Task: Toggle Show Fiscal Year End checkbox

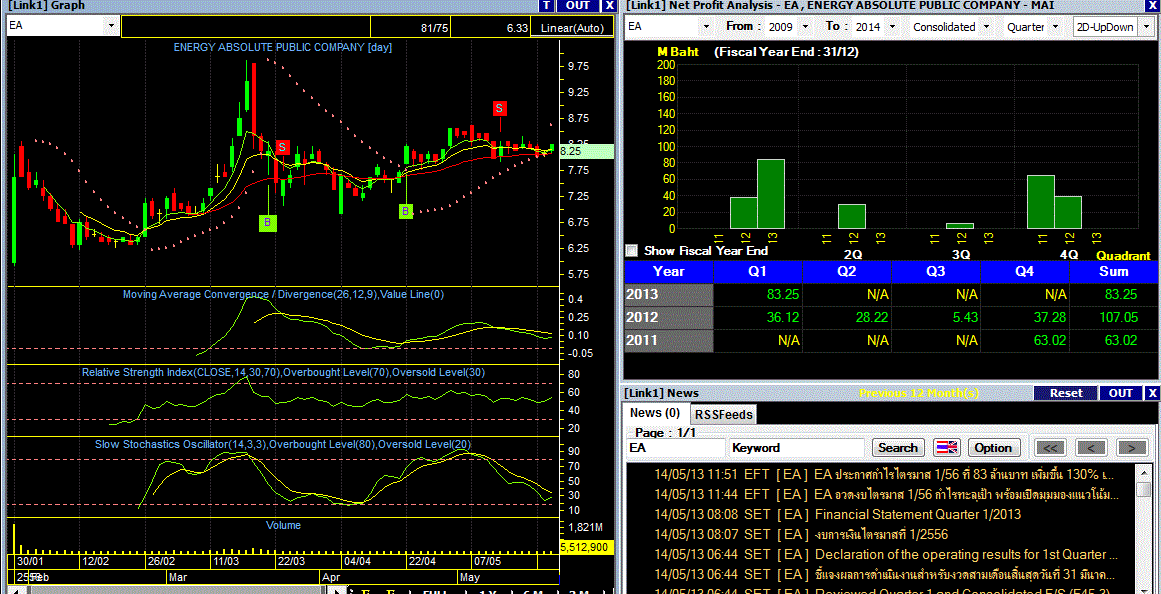Action: pyautogui.click(x=631, y=250)
